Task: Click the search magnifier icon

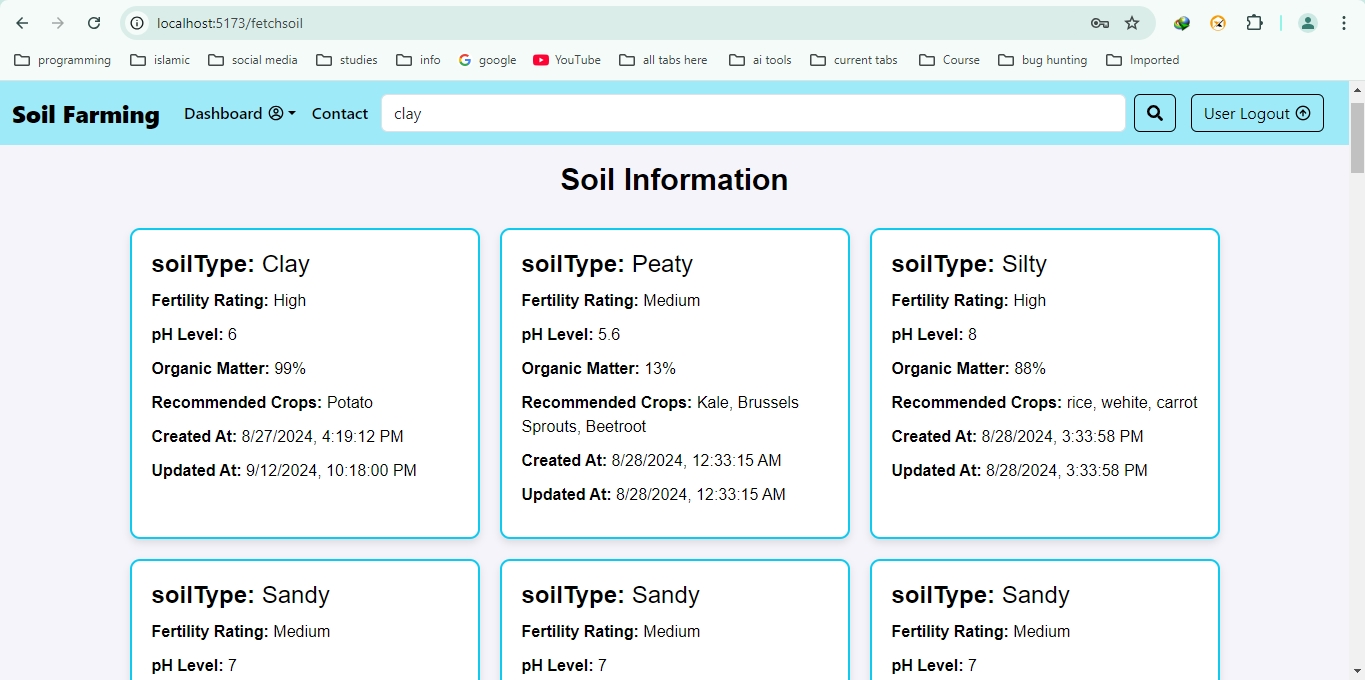Action: (1154, 113)
